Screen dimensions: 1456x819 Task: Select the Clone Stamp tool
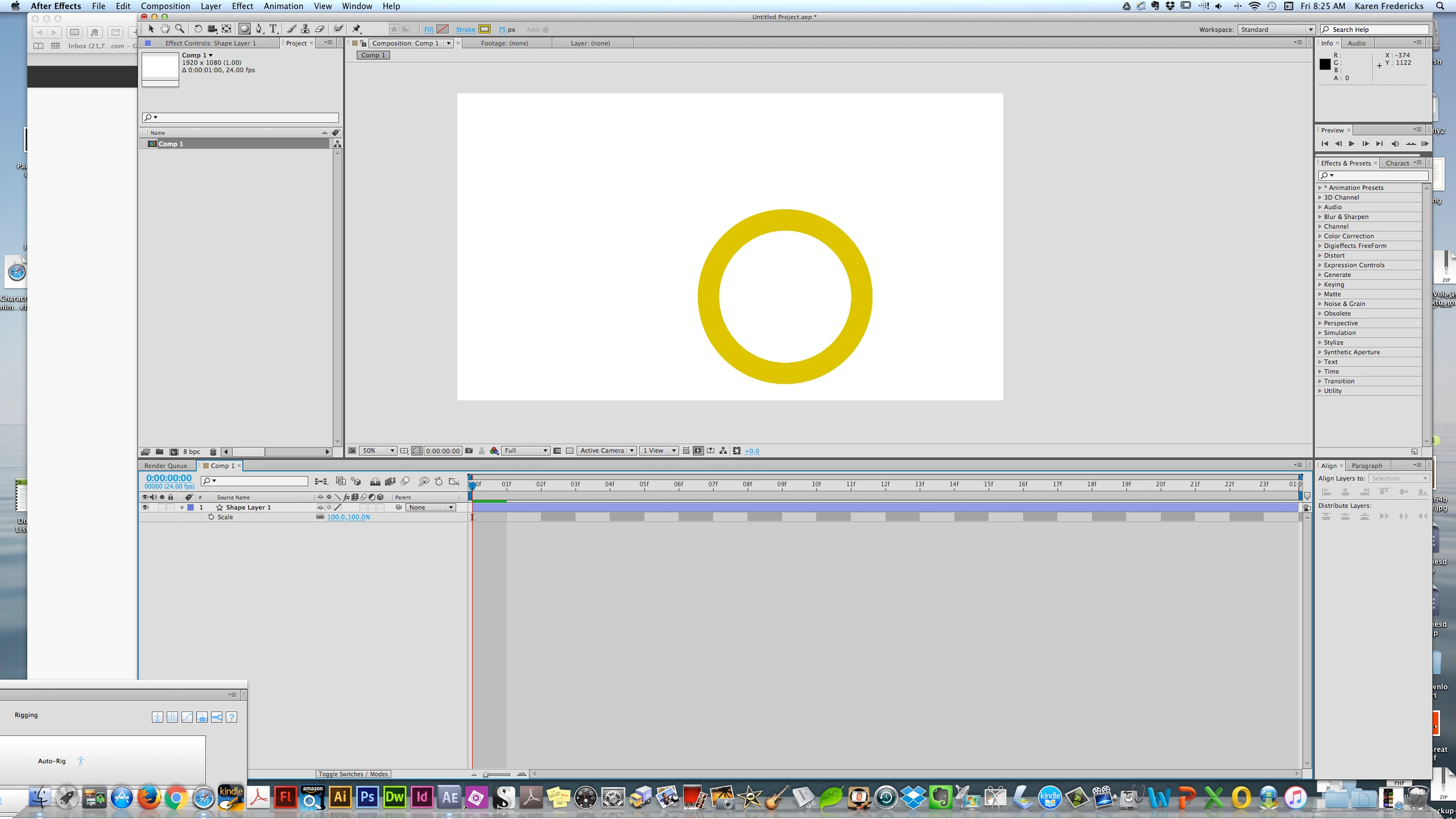click(x=305, y=29)
